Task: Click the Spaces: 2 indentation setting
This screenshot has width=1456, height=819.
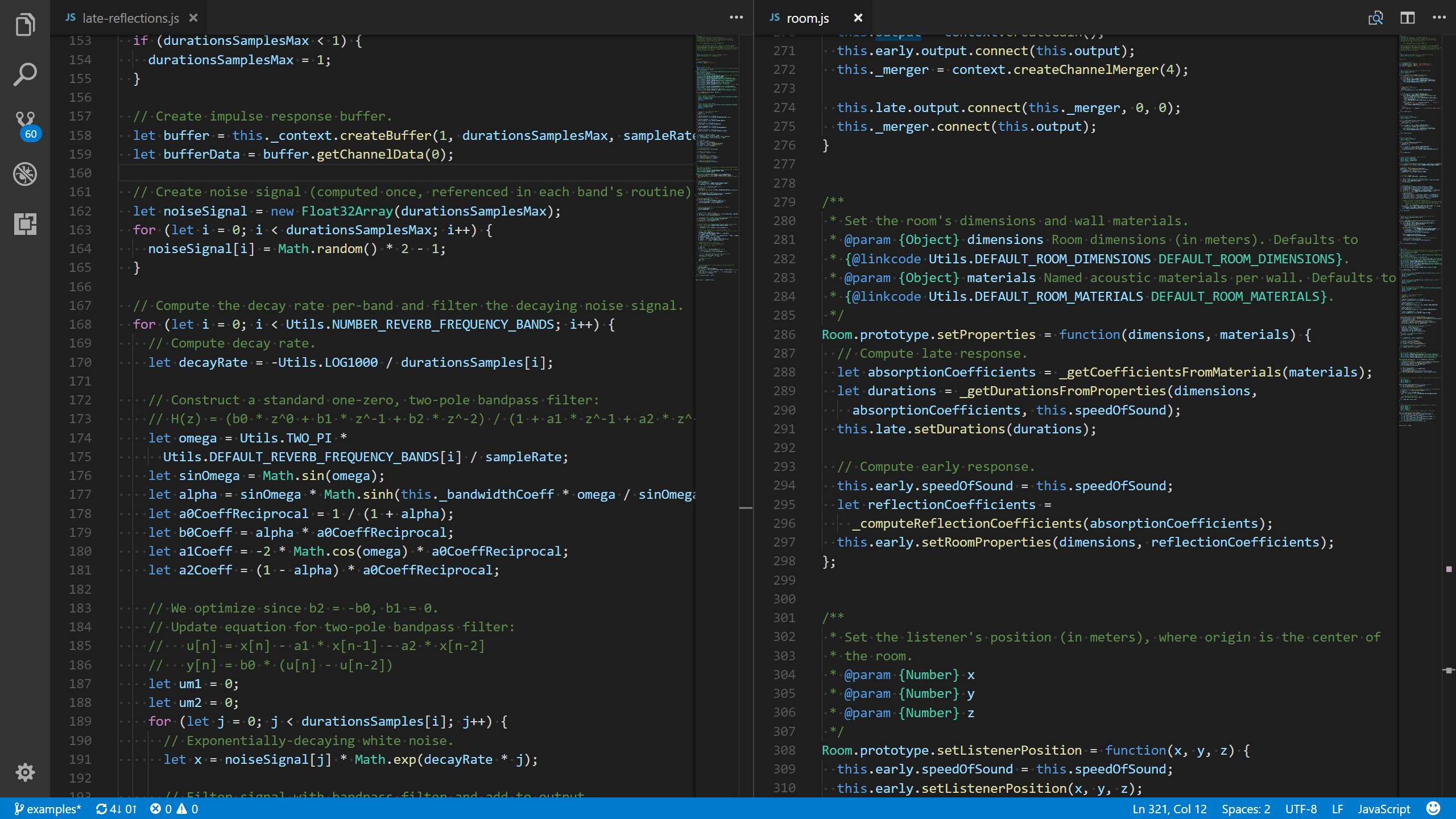Action: (x=1246, y=809)
